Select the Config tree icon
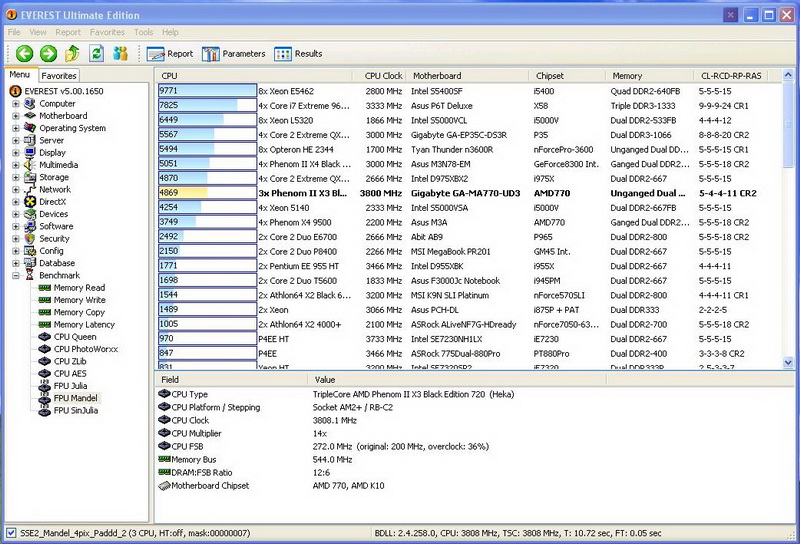This screenshot has width=800, height=544. [x=30, y=251]
